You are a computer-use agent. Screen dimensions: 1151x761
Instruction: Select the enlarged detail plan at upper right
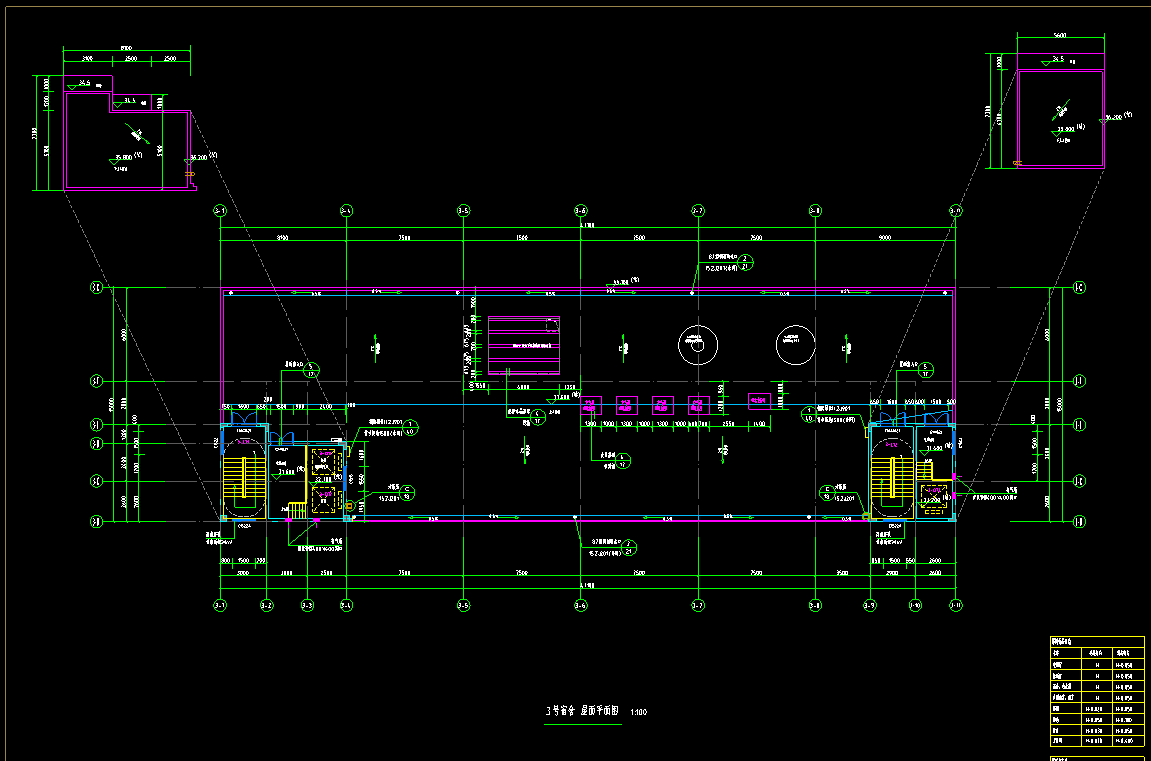click(x=1059, y=119)
